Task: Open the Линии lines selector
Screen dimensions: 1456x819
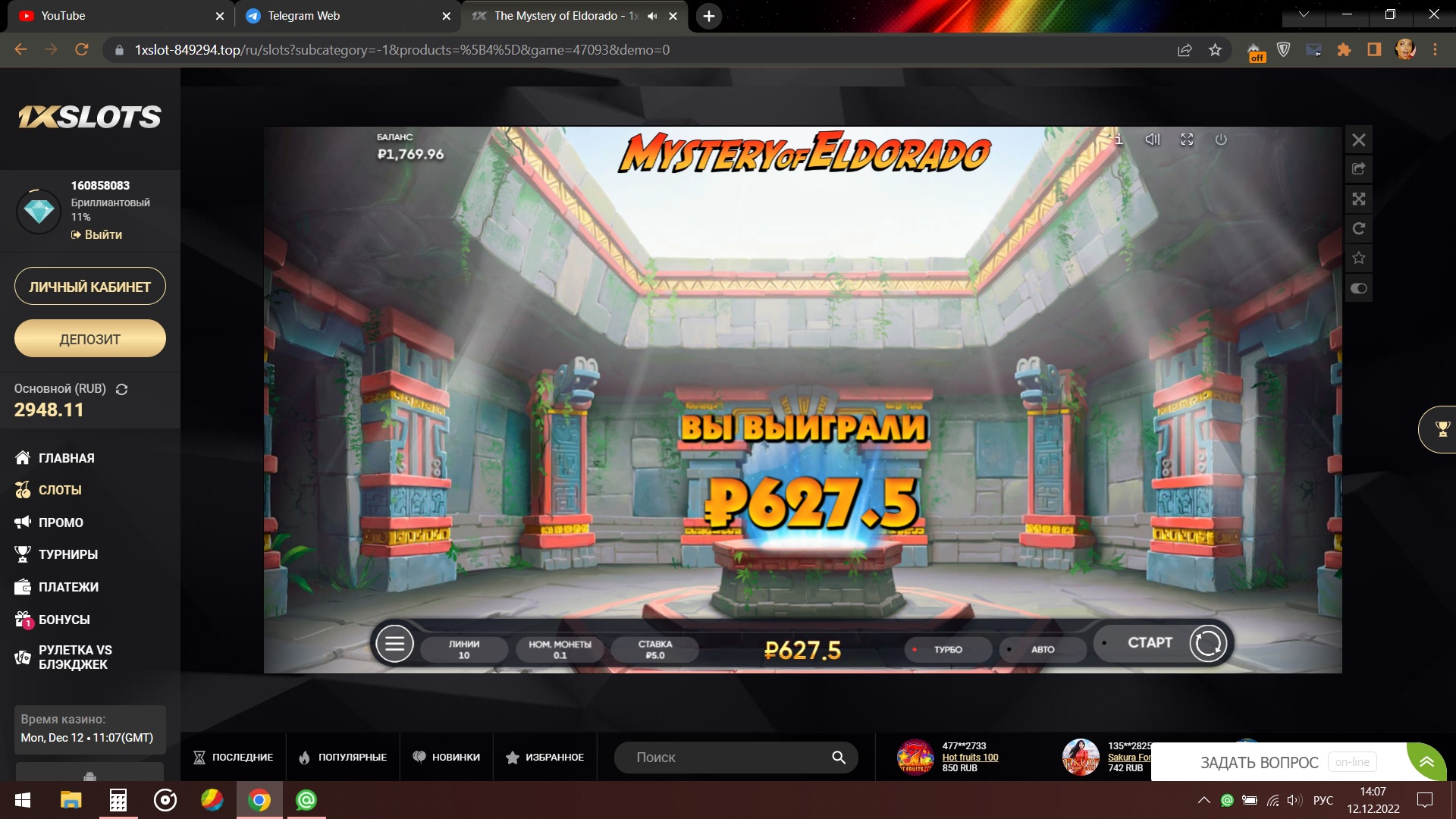Action: tap(463, 649)
